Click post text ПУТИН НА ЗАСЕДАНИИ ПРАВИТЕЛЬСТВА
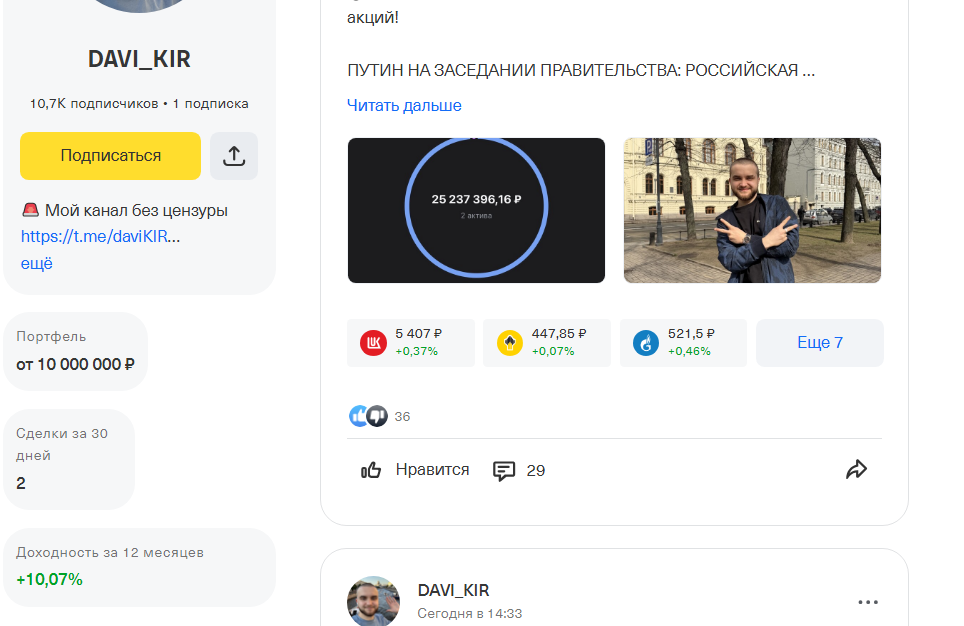This screenshot has width=964, height=626. [581, 71]
